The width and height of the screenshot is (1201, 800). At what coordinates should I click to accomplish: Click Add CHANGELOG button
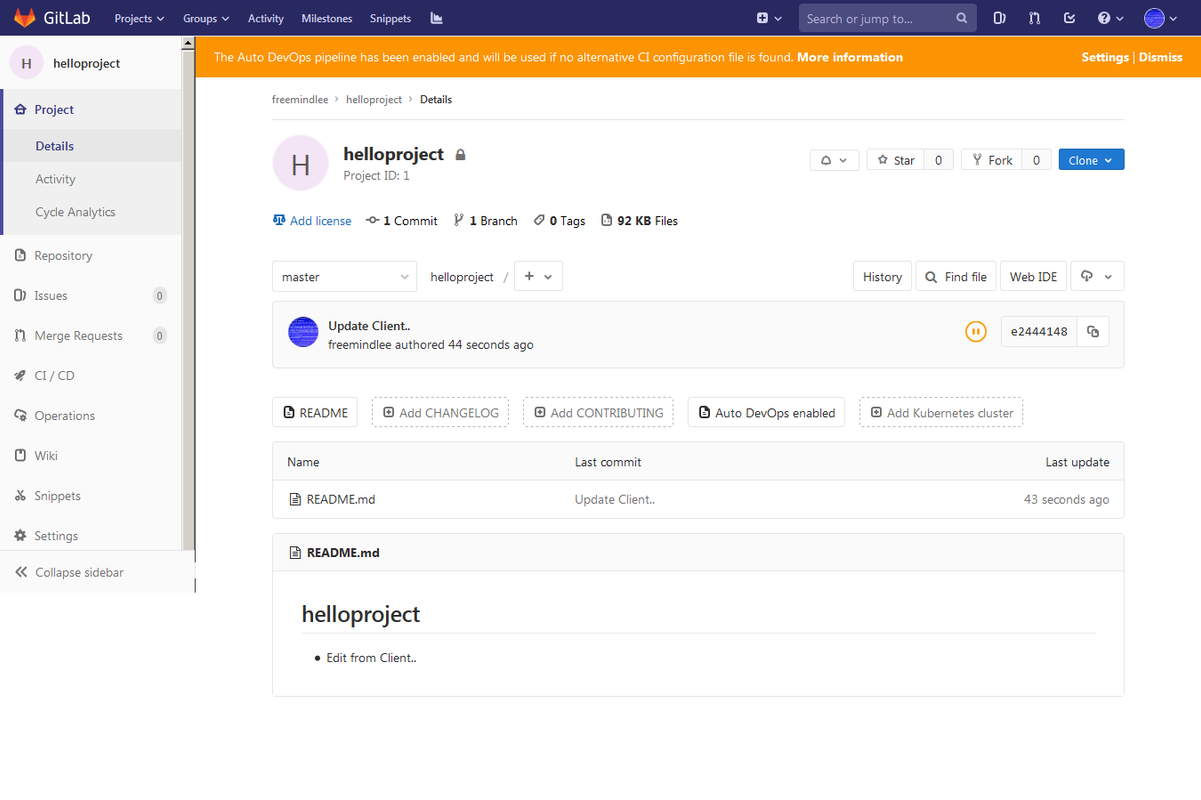[440, 412]
